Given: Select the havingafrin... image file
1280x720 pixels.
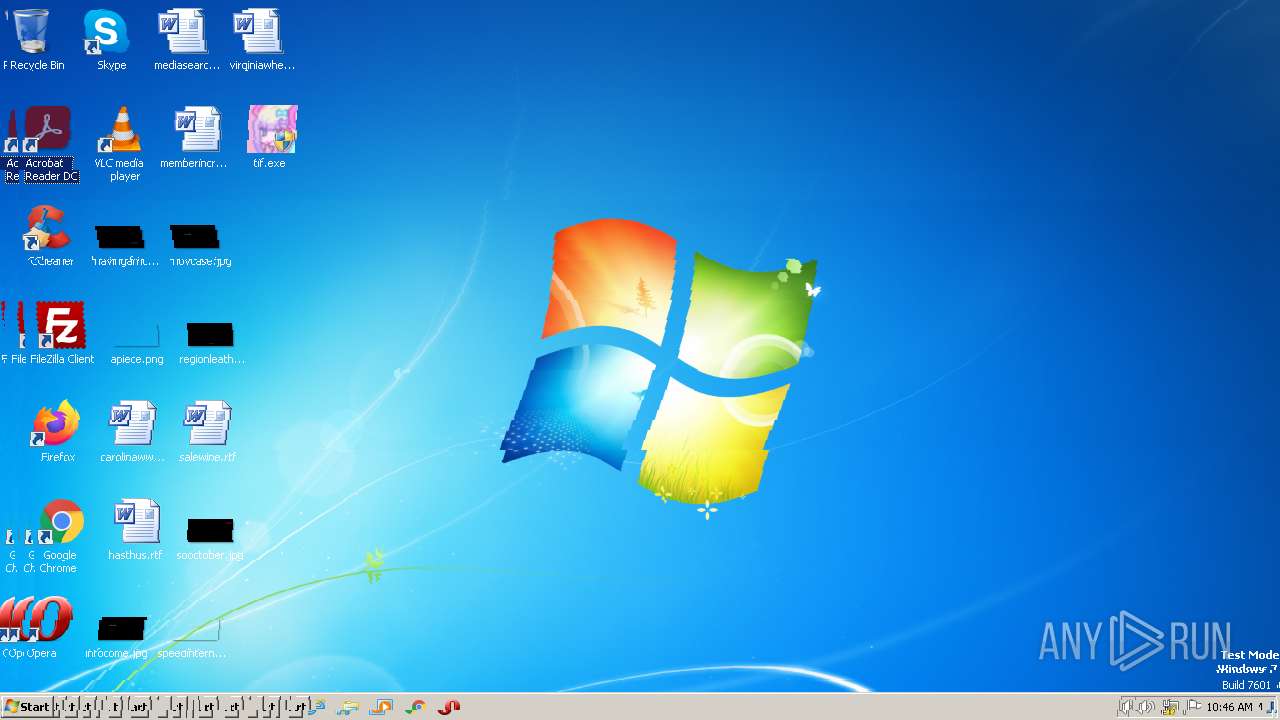Looking at the screenshot, I should 124,245.
